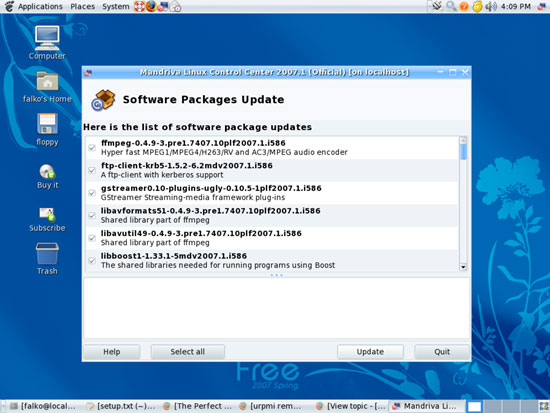Image resolution: width=550 pixels, height=413 pixels.
Task: Click the package list scrollbar thumb
Action: coord(463,152)
